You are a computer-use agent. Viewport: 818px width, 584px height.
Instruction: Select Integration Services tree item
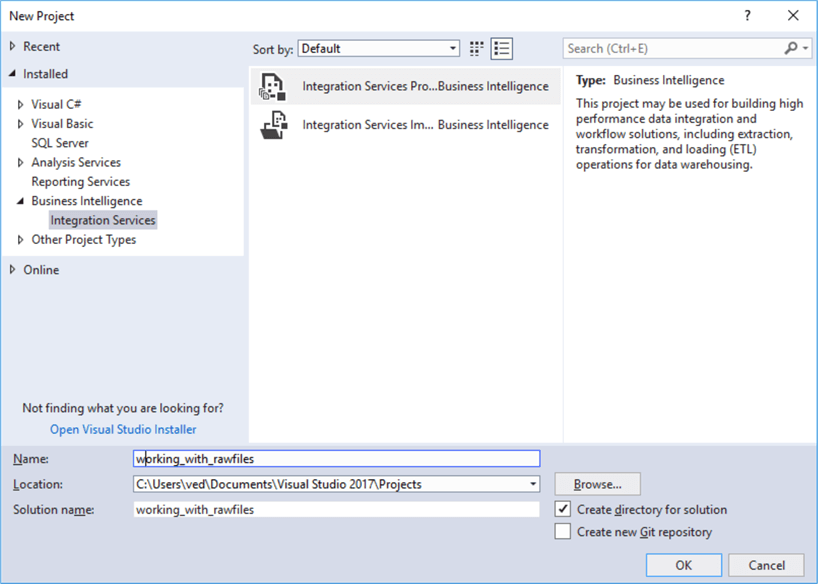103,220
